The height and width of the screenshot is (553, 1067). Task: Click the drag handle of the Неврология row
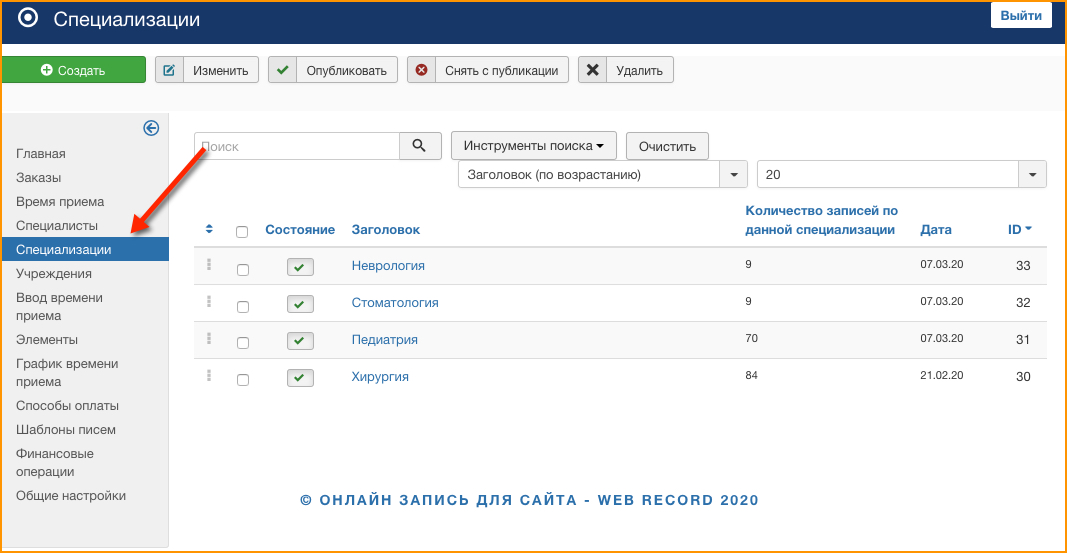click(209, 265)
